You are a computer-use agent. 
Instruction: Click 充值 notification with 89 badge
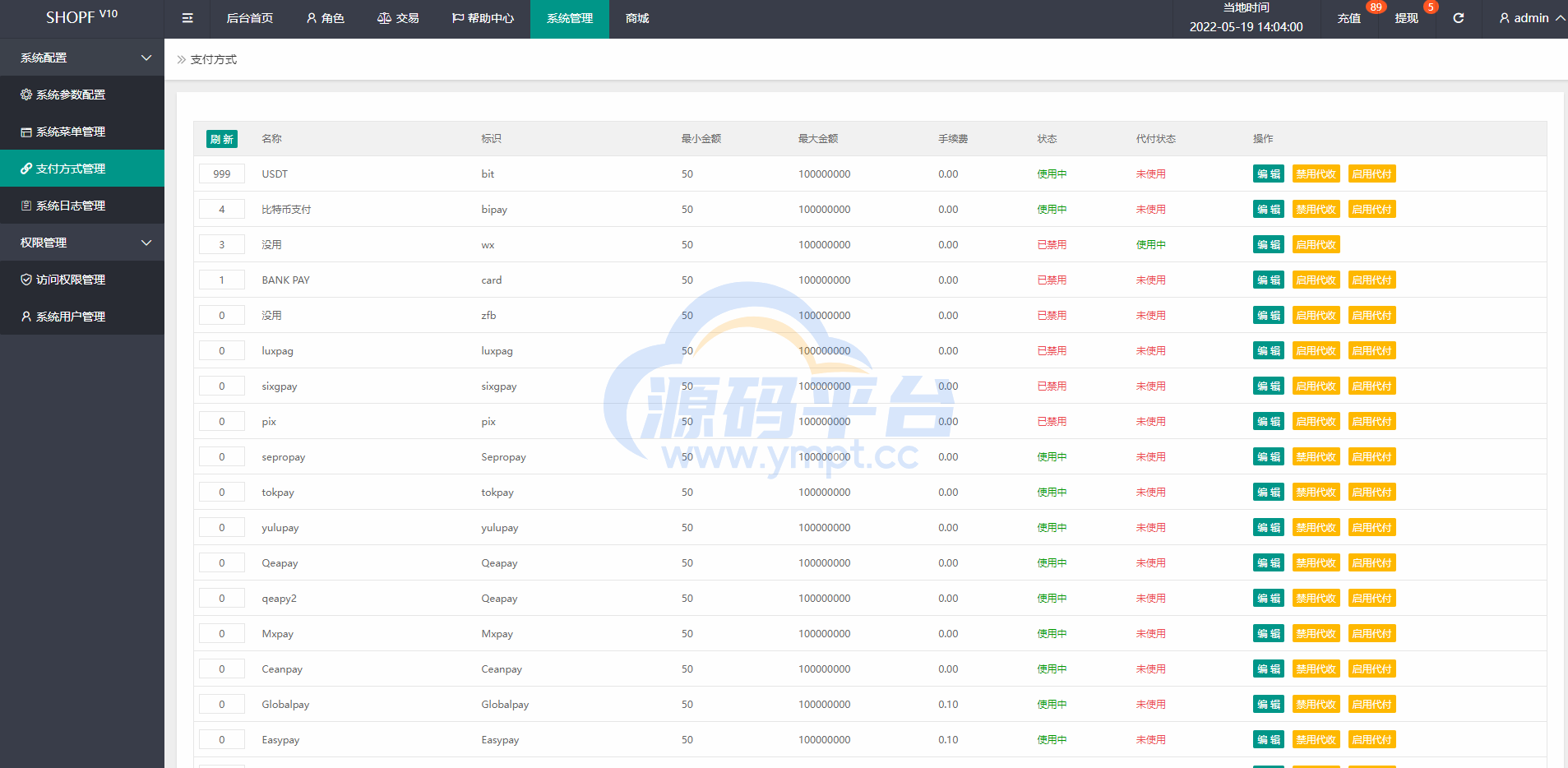1349,18
